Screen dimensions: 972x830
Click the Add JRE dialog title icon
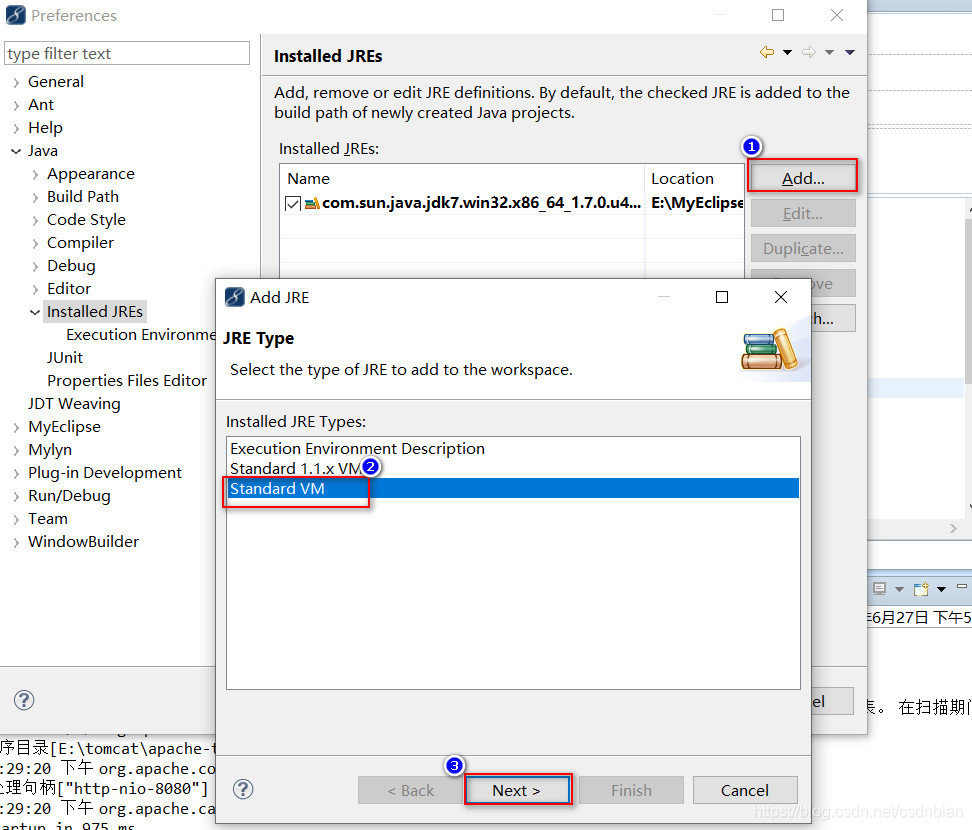[235, 298]
